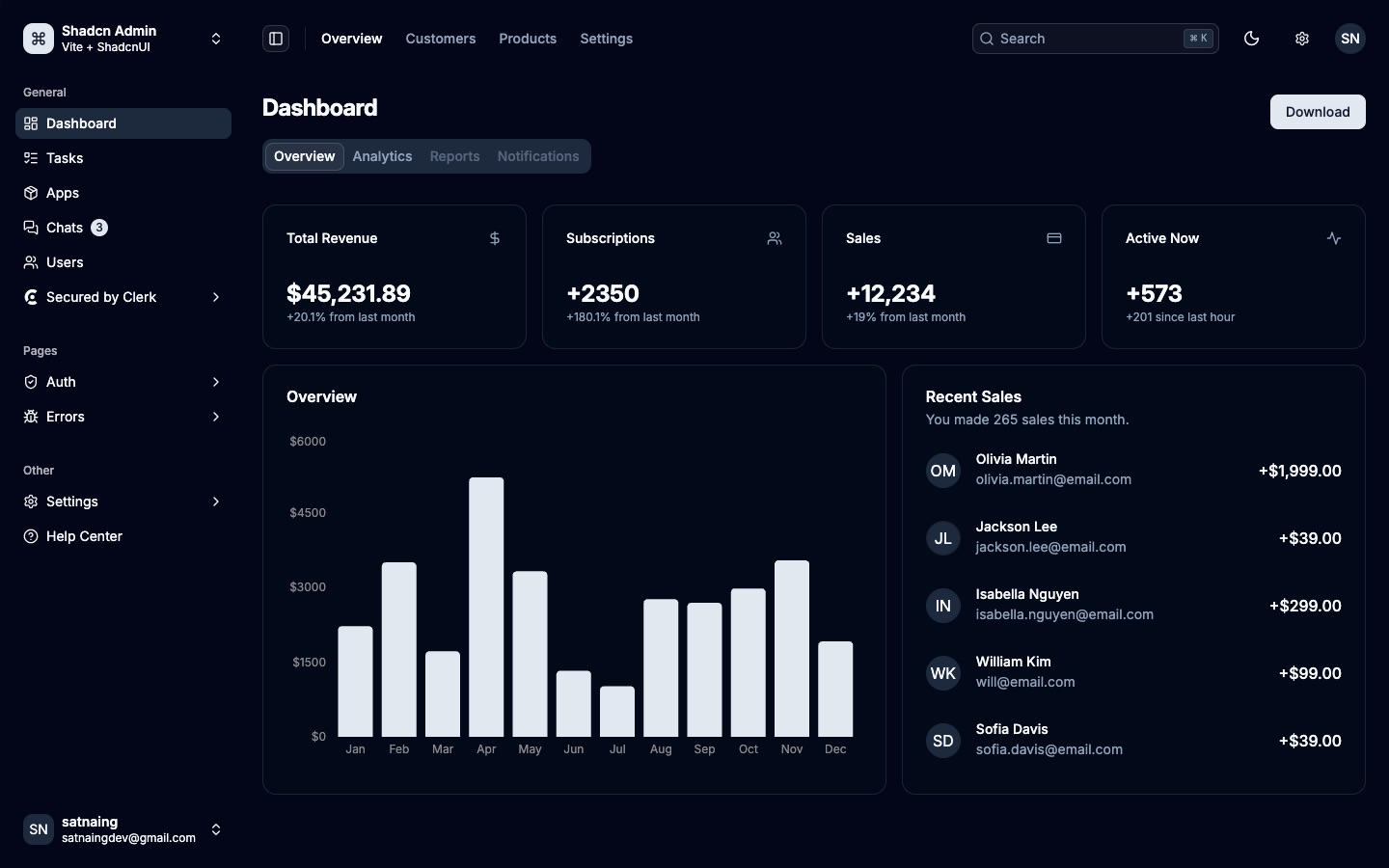Select the Reports tab

454,156
